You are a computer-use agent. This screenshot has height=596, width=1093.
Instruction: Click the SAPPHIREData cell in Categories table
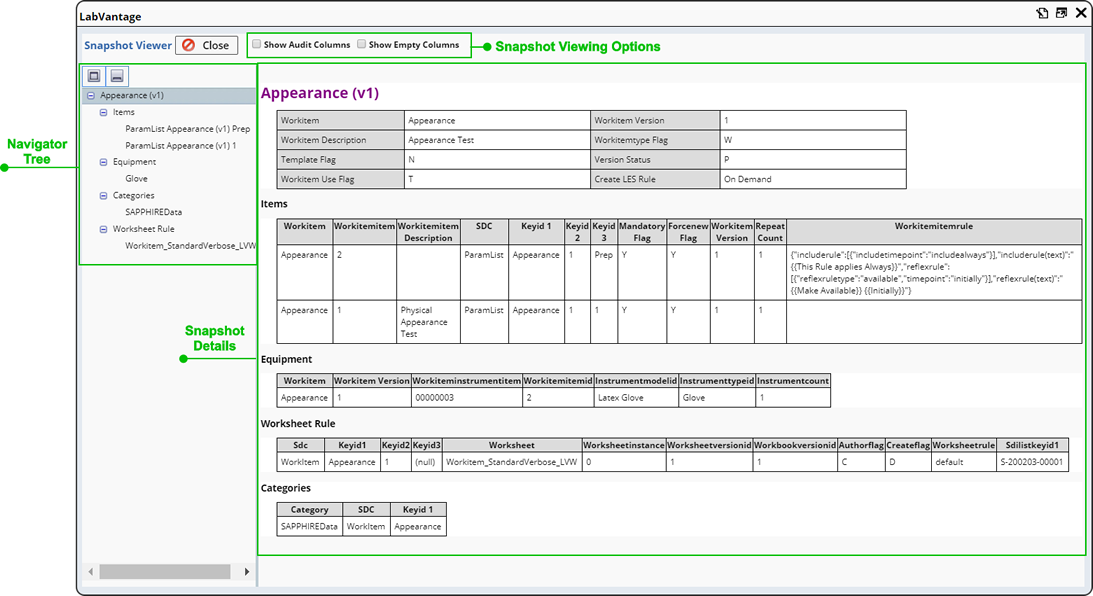(x=309, y=527)
